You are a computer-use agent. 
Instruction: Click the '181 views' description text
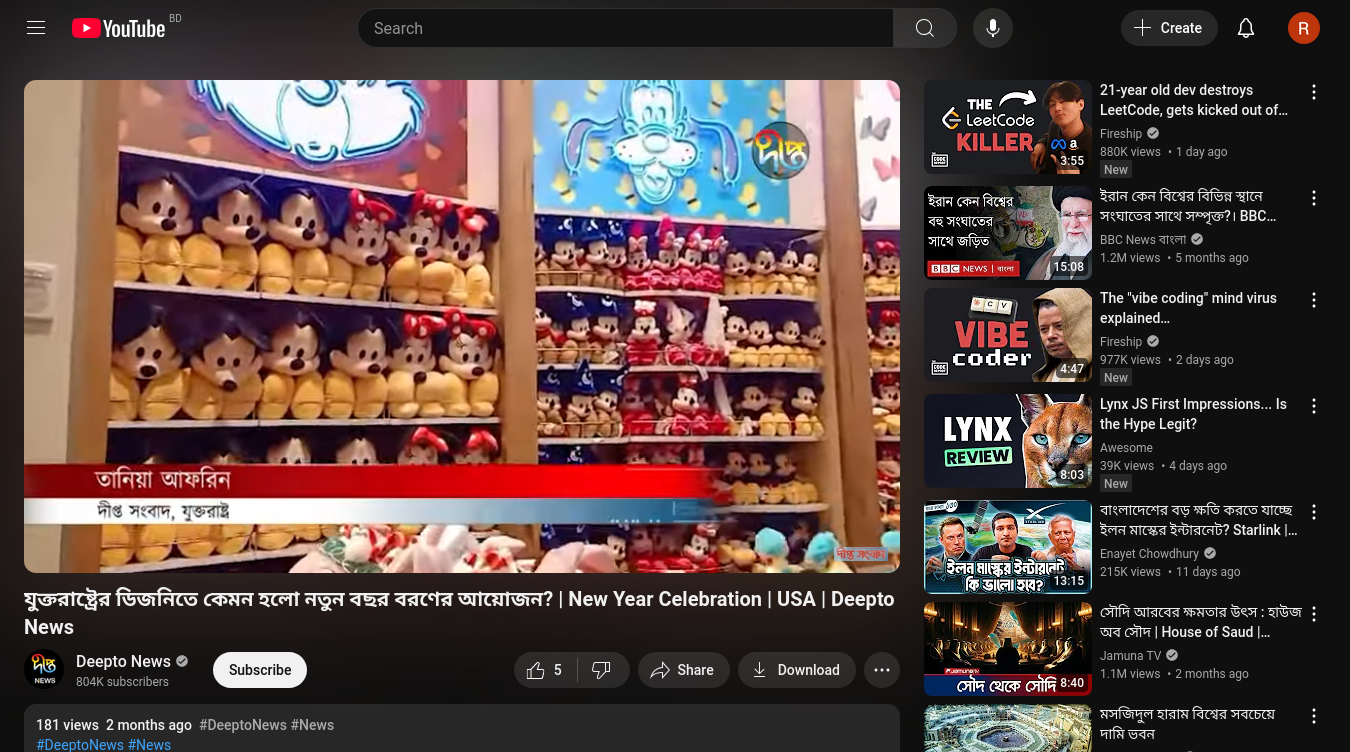(x=67, y=725)
